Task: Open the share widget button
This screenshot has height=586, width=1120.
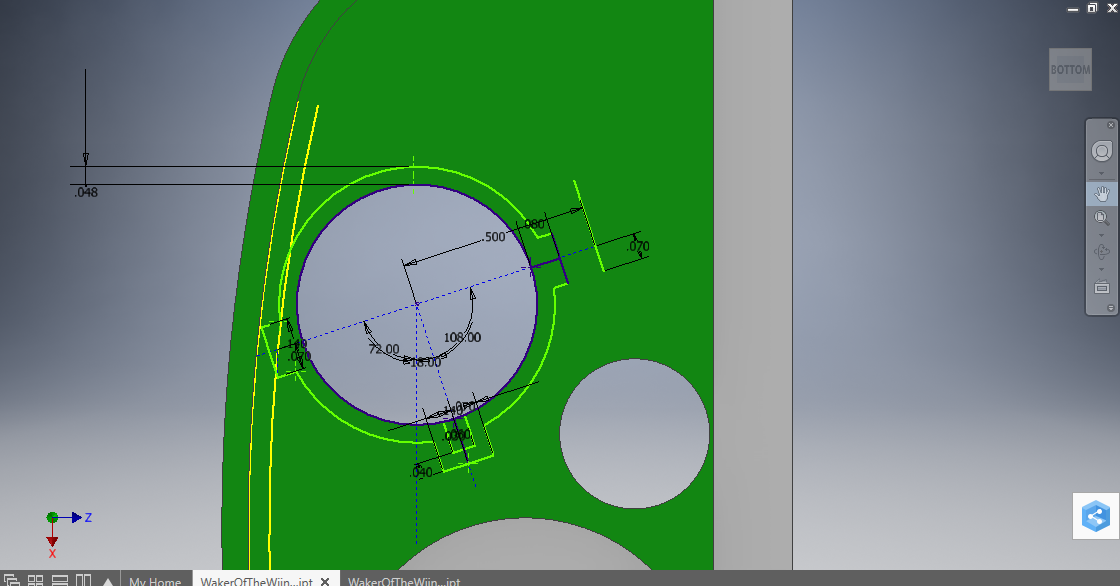Action: [x=1096, y=516]
